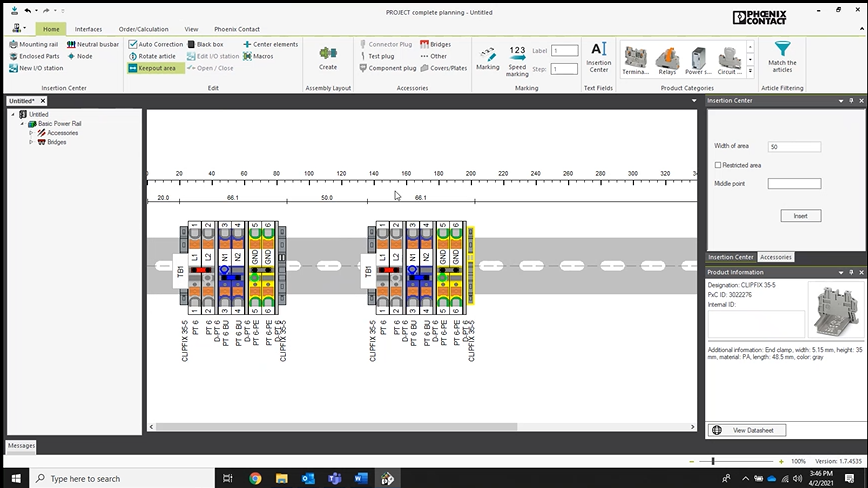Click the Width of area field
The image size is (868, 488).
point(794,147)
